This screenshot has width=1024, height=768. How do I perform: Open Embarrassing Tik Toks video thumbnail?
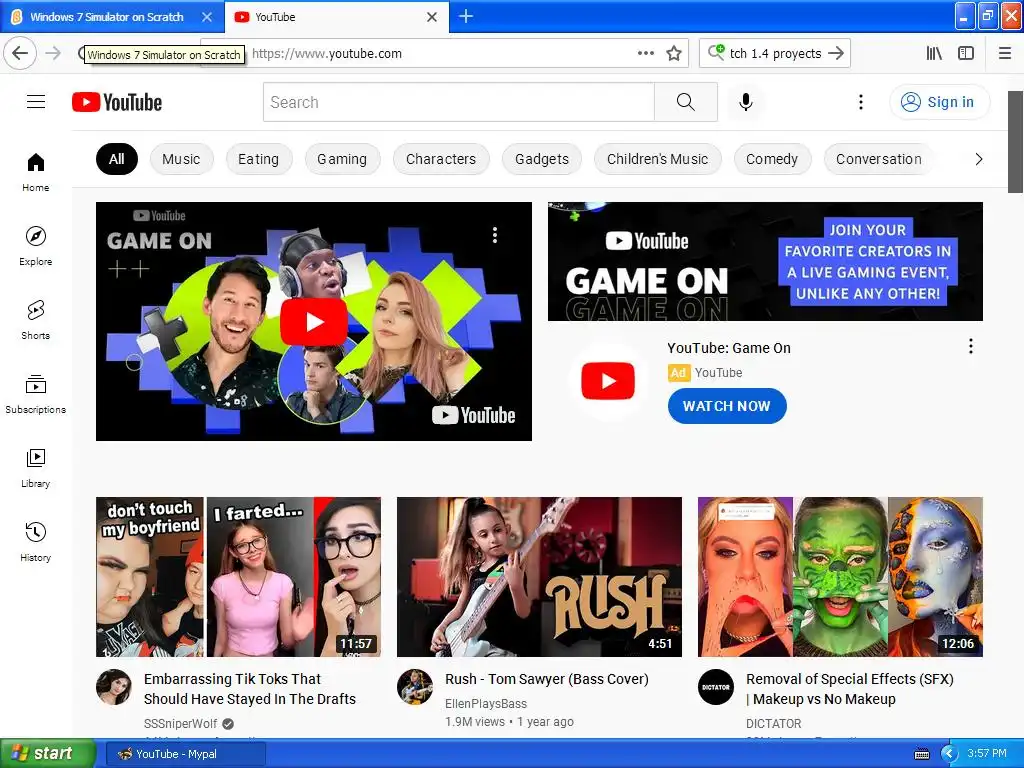(238, 577)
